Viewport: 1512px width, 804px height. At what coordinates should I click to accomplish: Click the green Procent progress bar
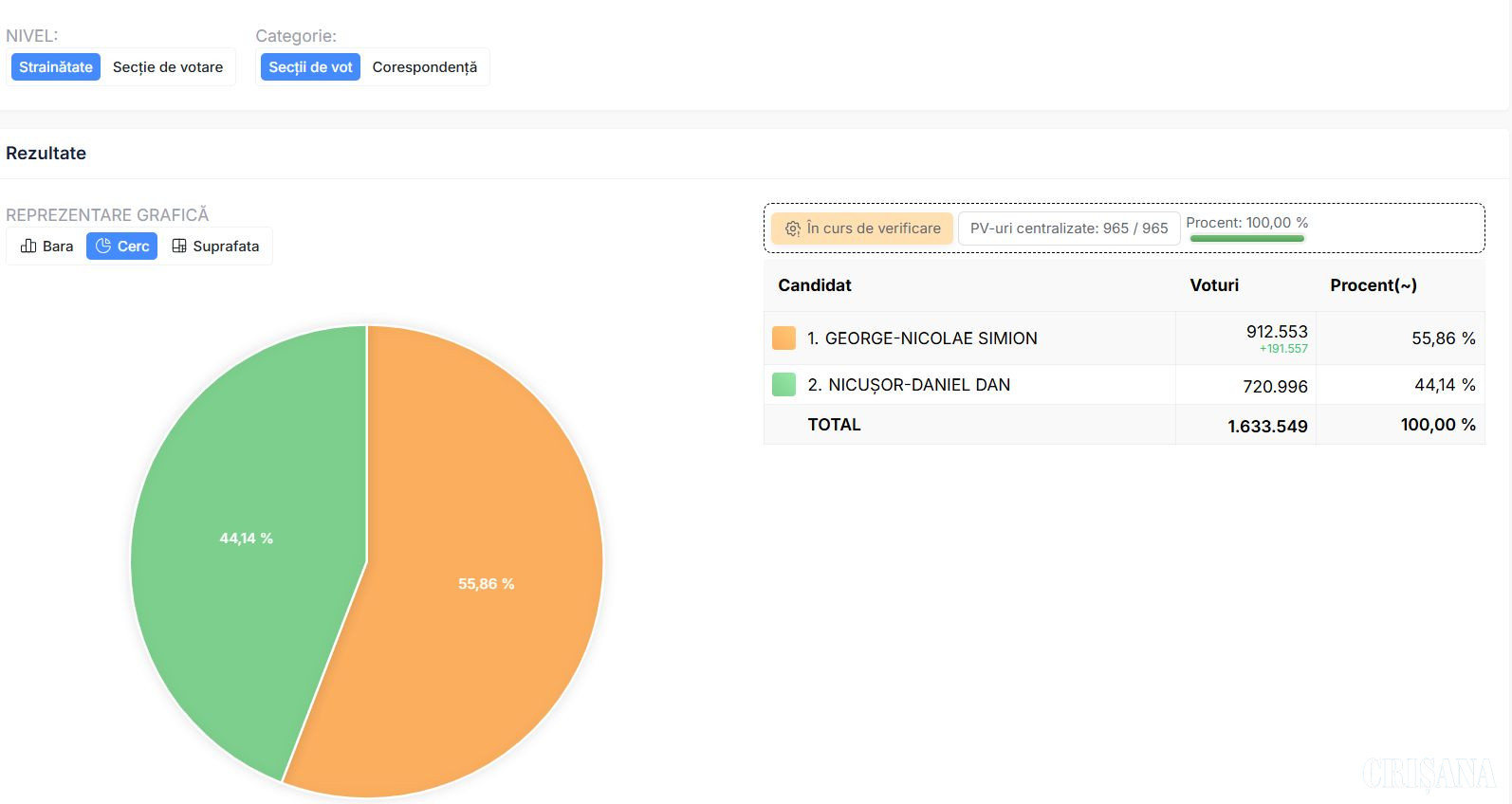click(x=1246, y=239)
